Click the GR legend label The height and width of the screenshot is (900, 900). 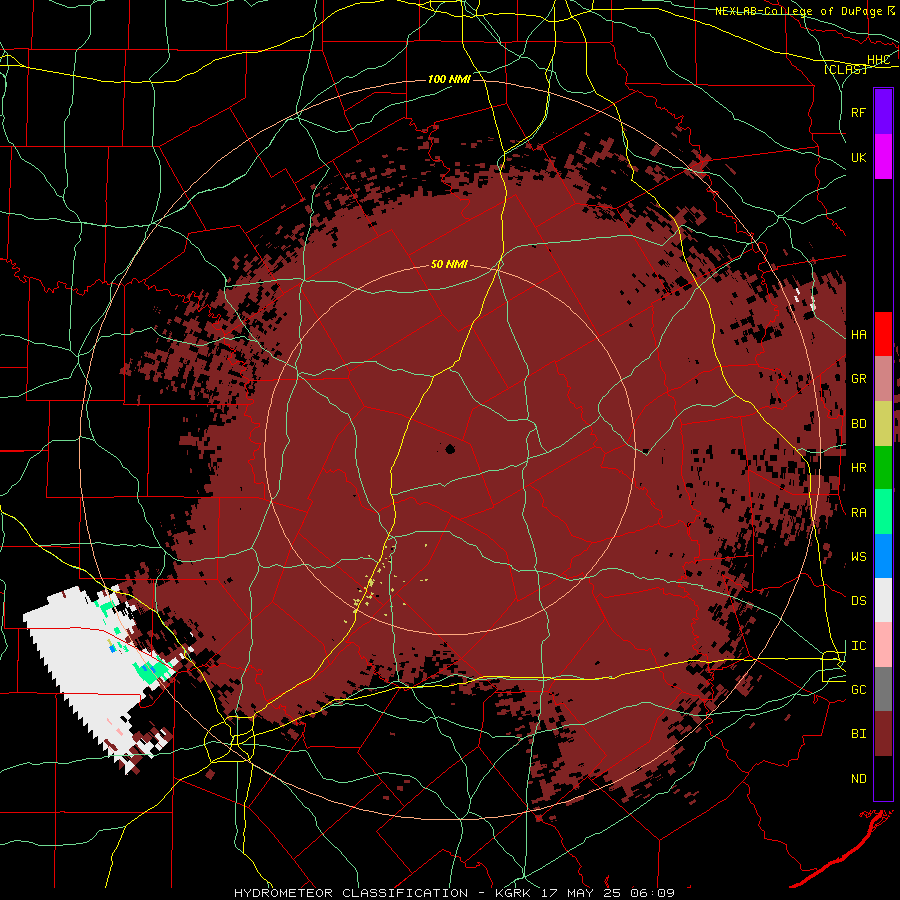859,379
